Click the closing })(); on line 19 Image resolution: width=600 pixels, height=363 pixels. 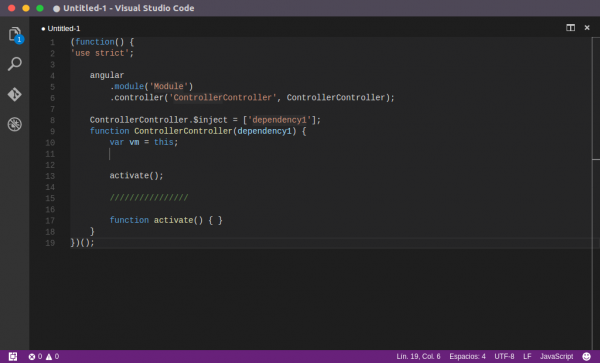click(x=82, y=243)
